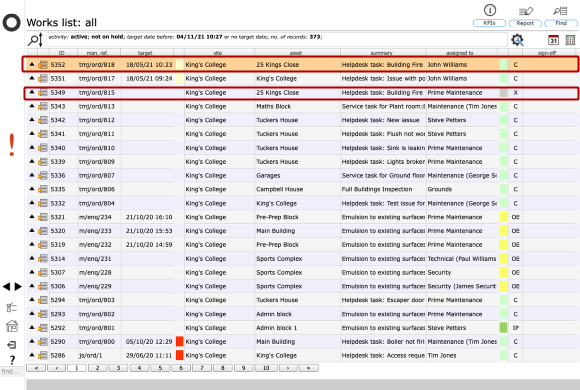Click the logout exit sidebar icon

[x=11, y=345]
